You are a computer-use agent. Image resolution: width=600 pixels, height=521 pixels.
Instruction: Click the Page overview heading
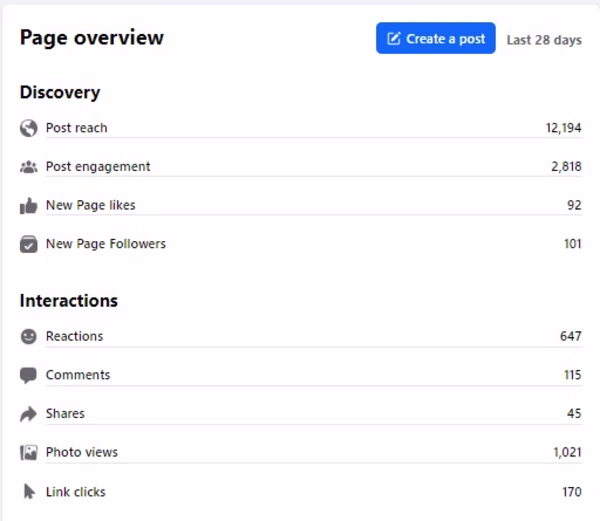[x=92, y=38]
